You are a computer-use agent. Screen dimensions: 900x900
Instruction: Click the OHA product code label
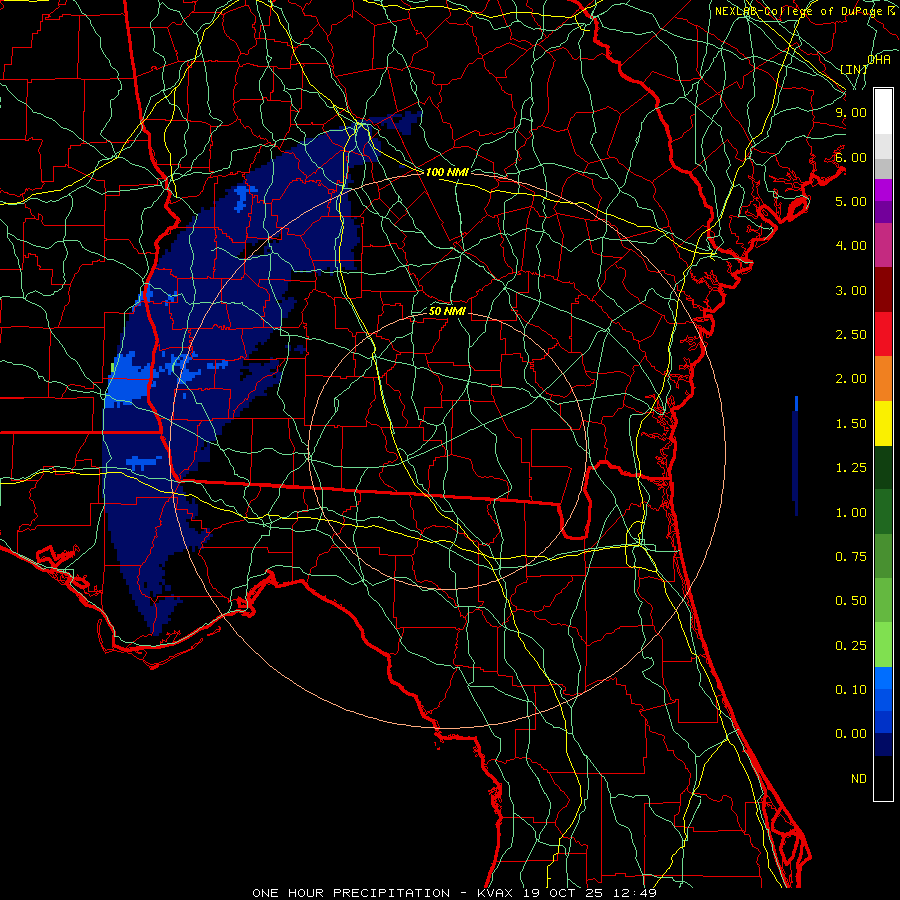879,60
